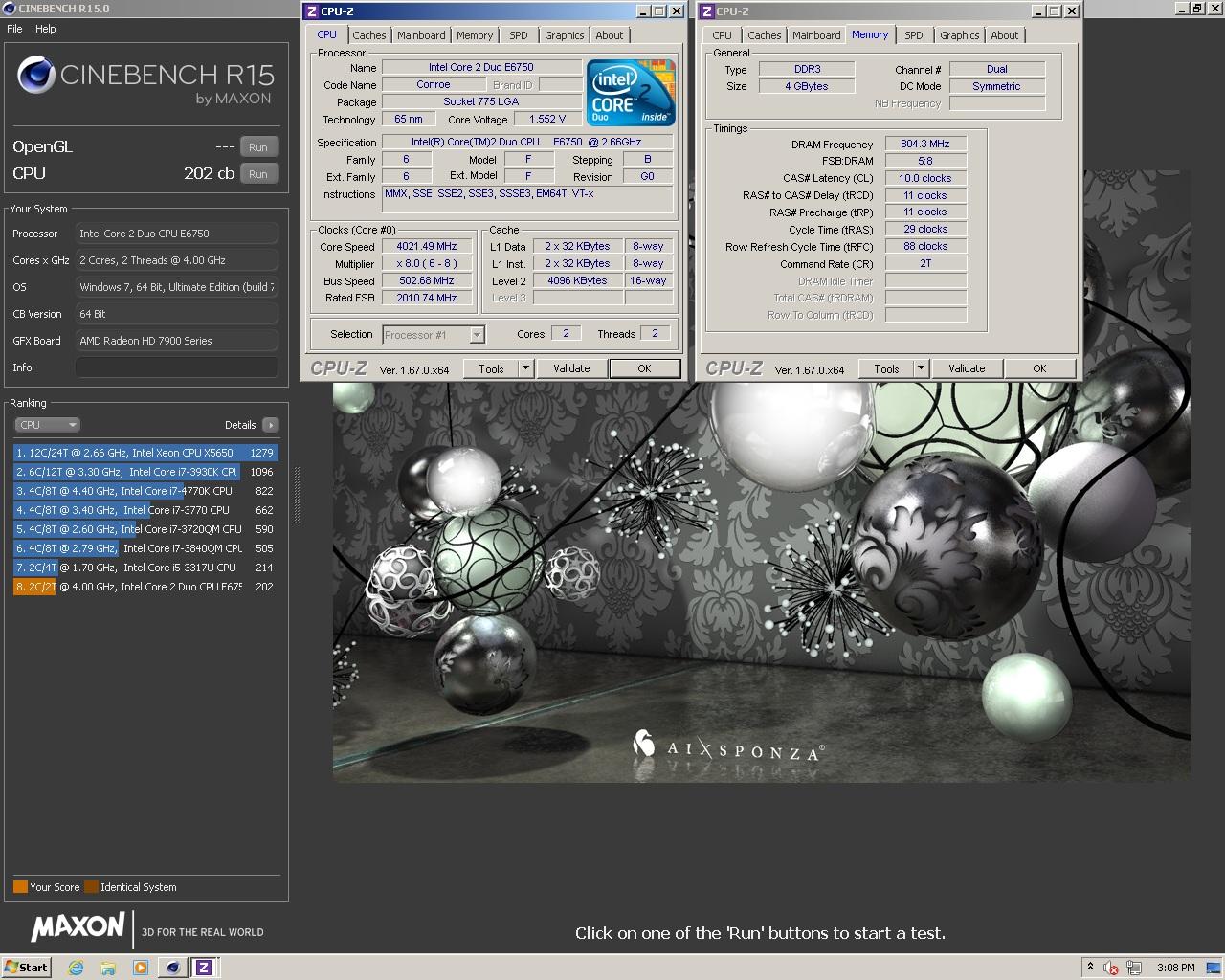Viewport: 1225px width, 980px height.
Task: Select the Core i5-3317U ranking entry
Action: click(145, 568)
